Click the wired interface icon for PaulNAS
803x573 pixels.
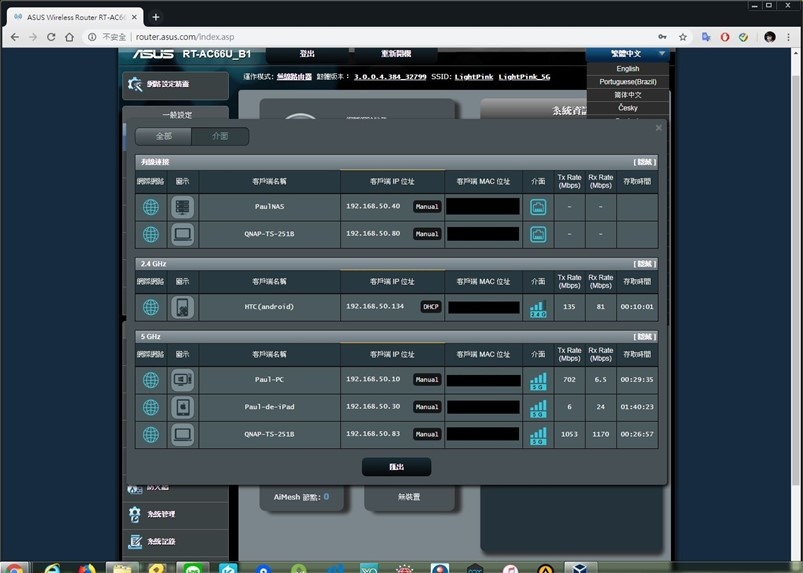coord(538,207)
